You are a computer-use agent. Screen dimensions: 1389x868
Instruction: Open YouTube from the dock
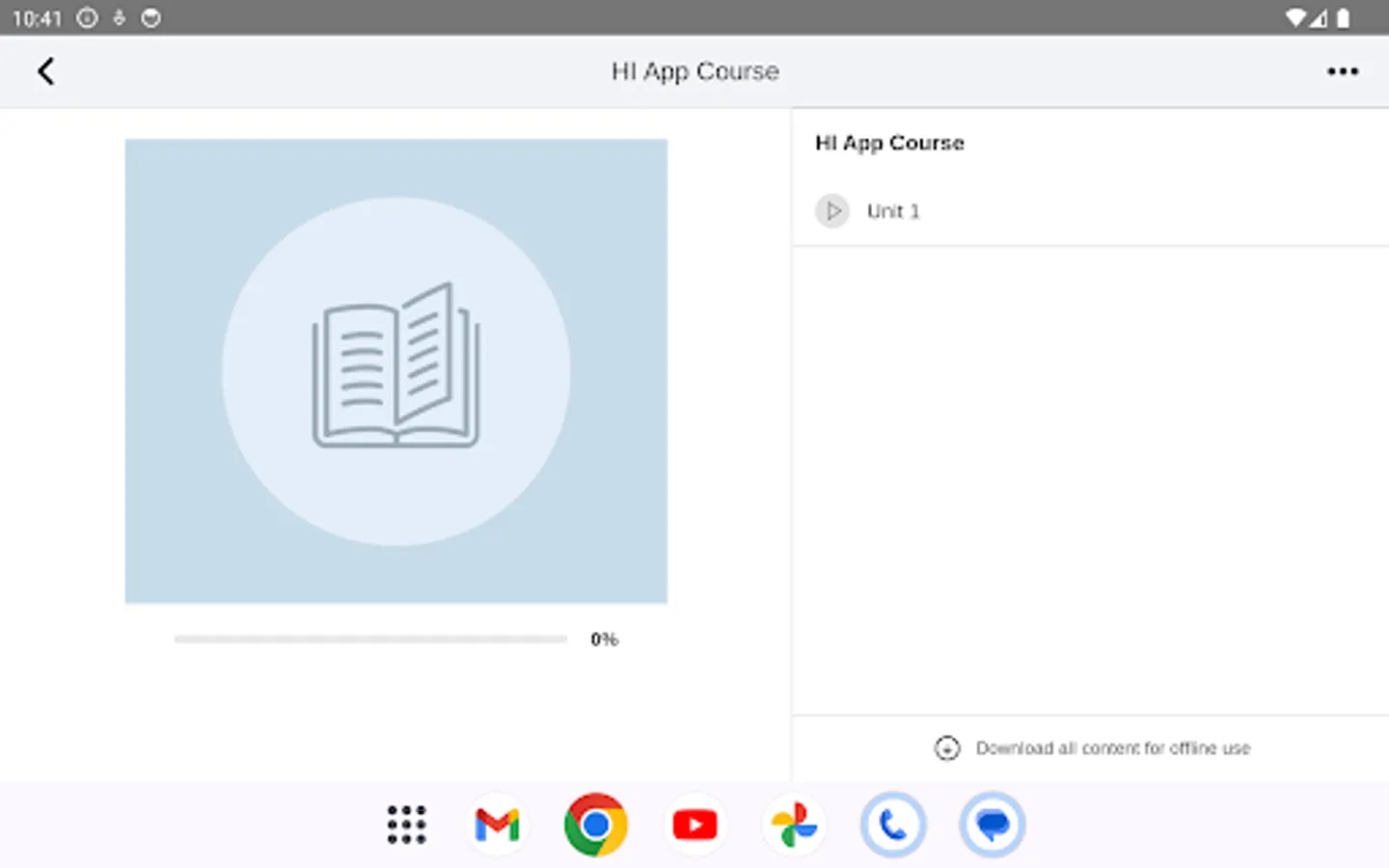tap(695, 825)
